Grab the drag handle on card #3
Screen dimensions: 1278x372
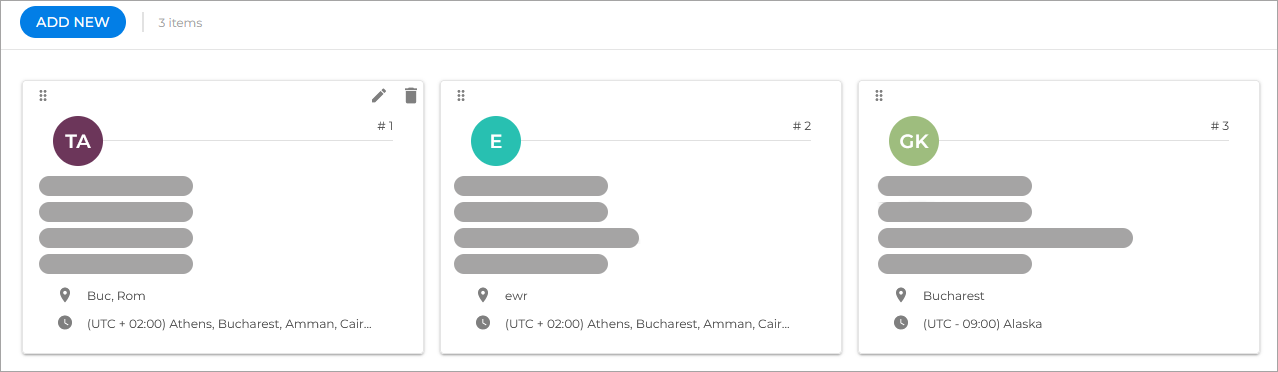pyautogui.click(x=879, y=96)
